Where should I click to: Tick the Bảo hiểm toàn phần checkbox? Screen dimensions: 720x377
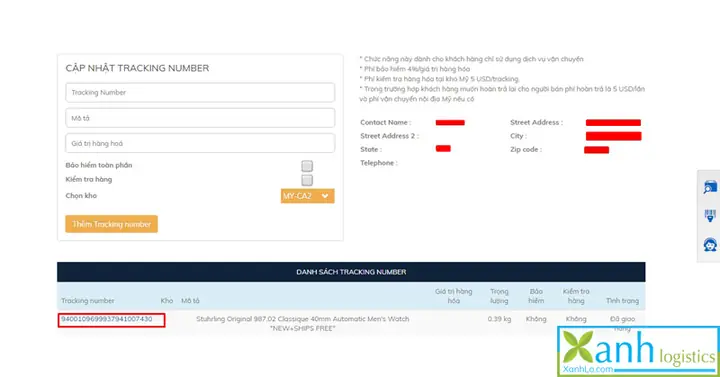click(x=307, y=166)
